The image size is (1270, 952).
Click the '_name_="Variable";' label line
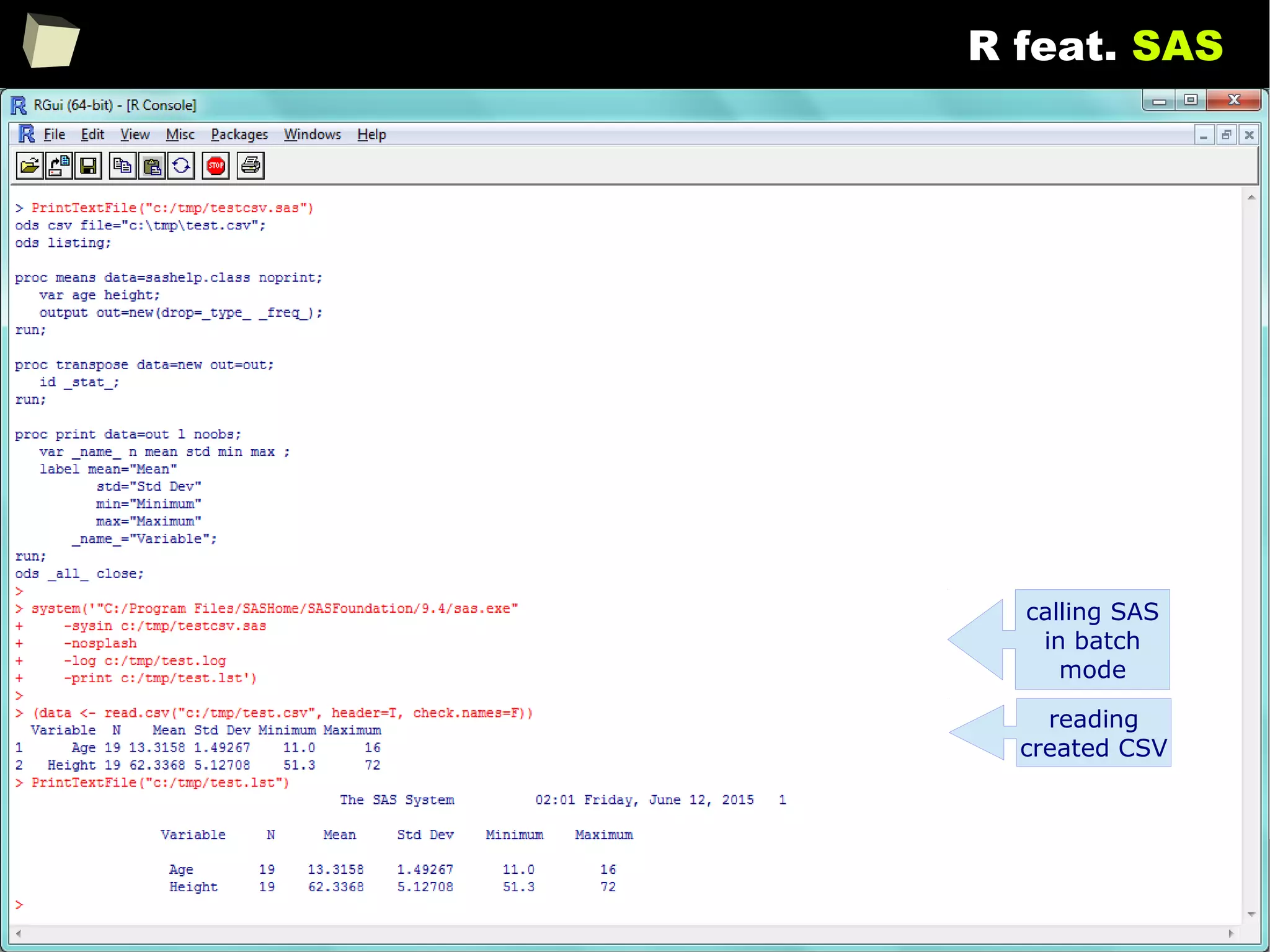144,539
